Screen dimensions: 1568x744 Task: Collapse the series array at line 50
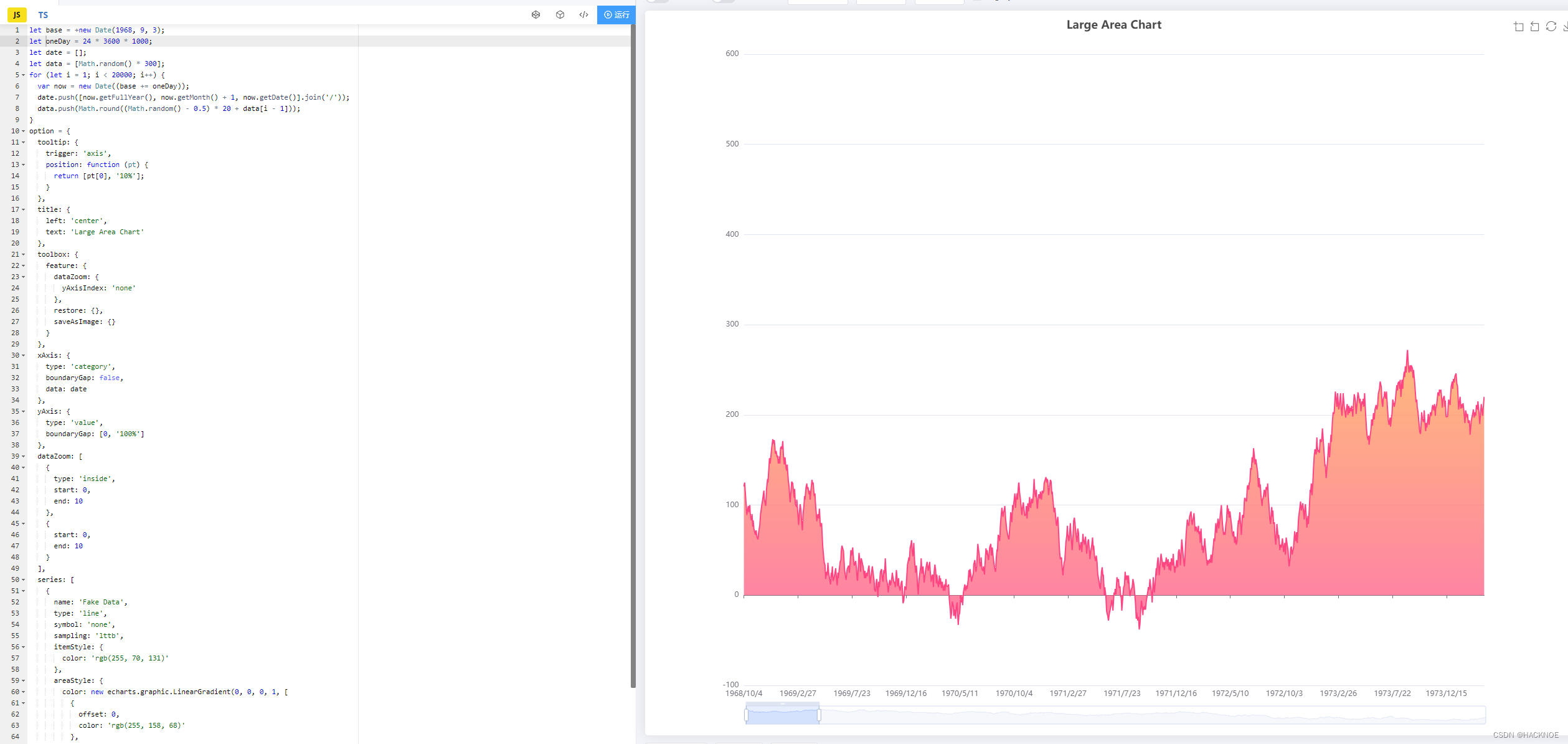click(x=24, y=579)
